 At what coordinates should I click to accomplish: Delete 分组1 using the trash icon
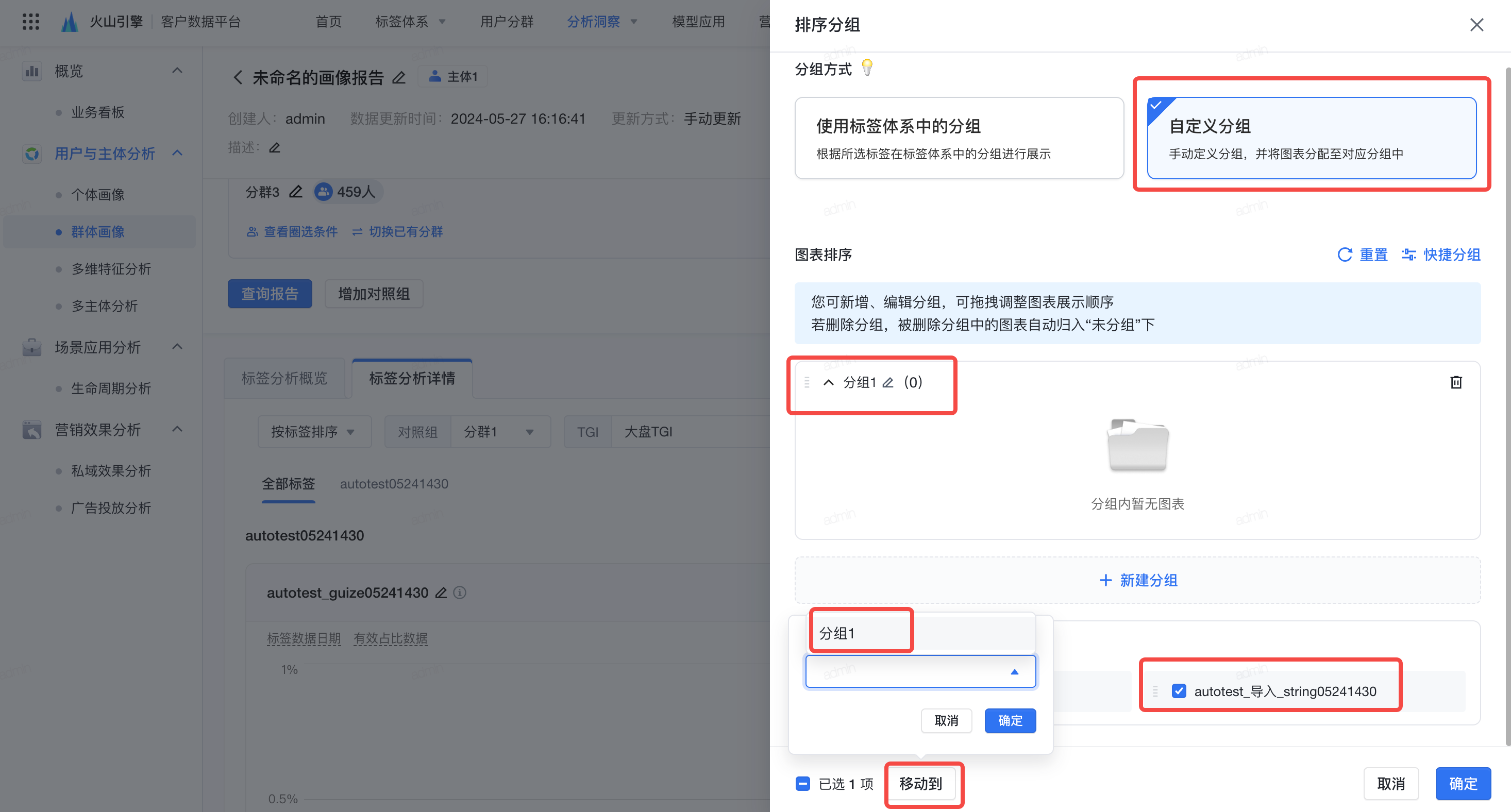[1456, 382]
